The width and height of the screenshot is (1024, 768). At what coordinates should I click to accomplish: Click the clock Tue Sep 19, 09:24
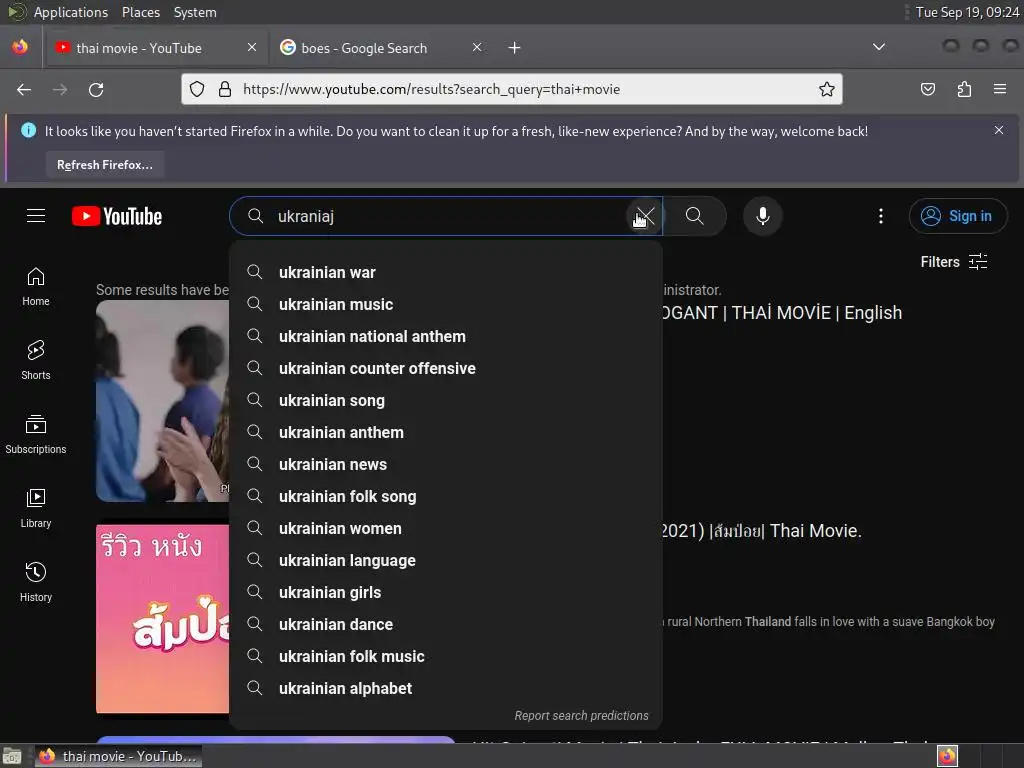[x=967, y=12]
